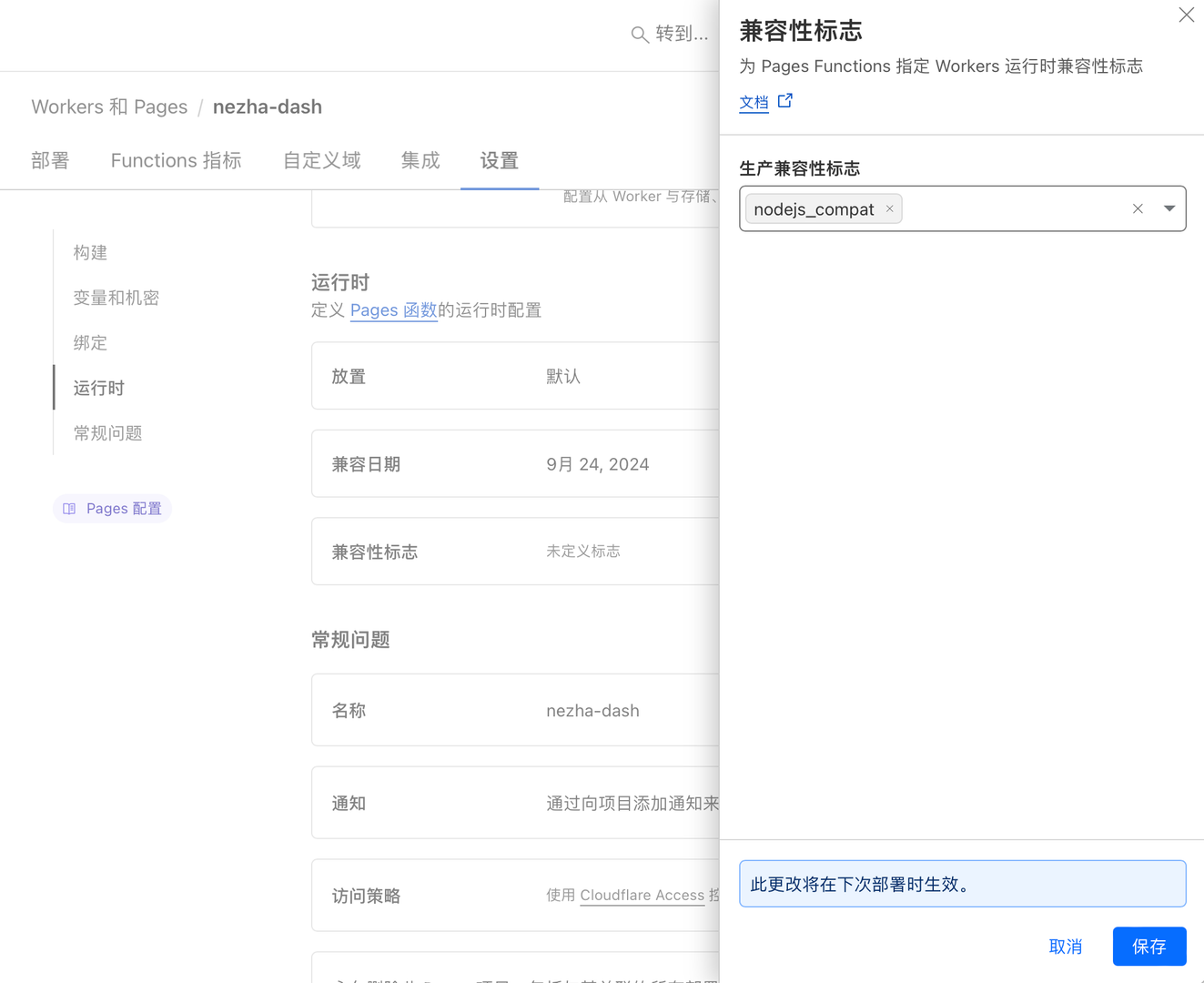
Task: Open the 文档 link
Action: click(x=754, y=102)
